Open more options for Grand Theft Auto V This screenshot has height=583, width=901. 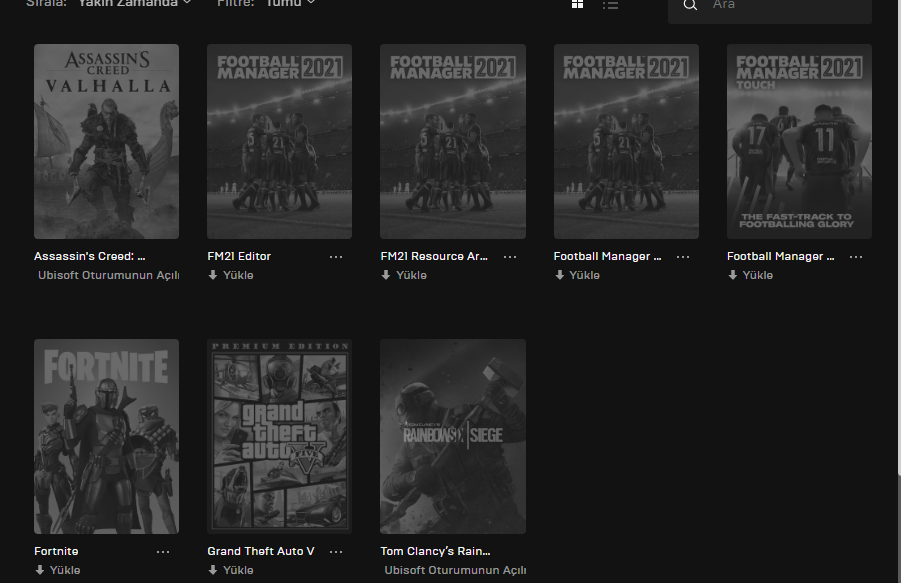pyautogui.click(x=336, y=552)
